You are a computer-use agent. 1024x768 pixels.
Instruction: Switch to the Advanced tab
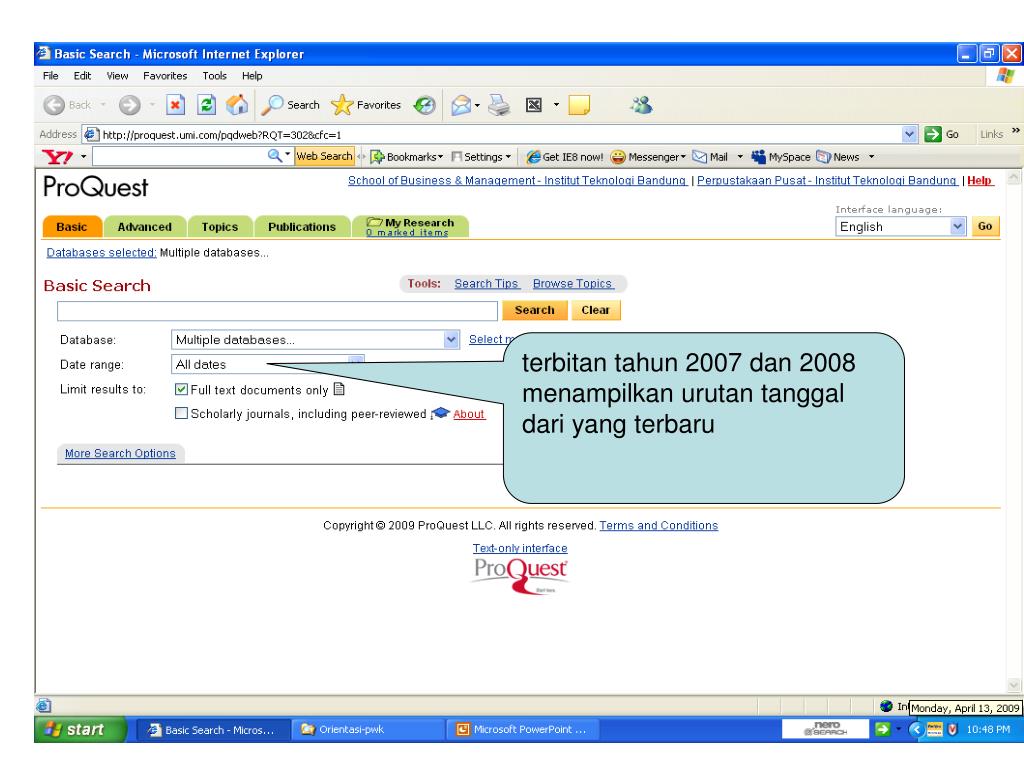145,227
